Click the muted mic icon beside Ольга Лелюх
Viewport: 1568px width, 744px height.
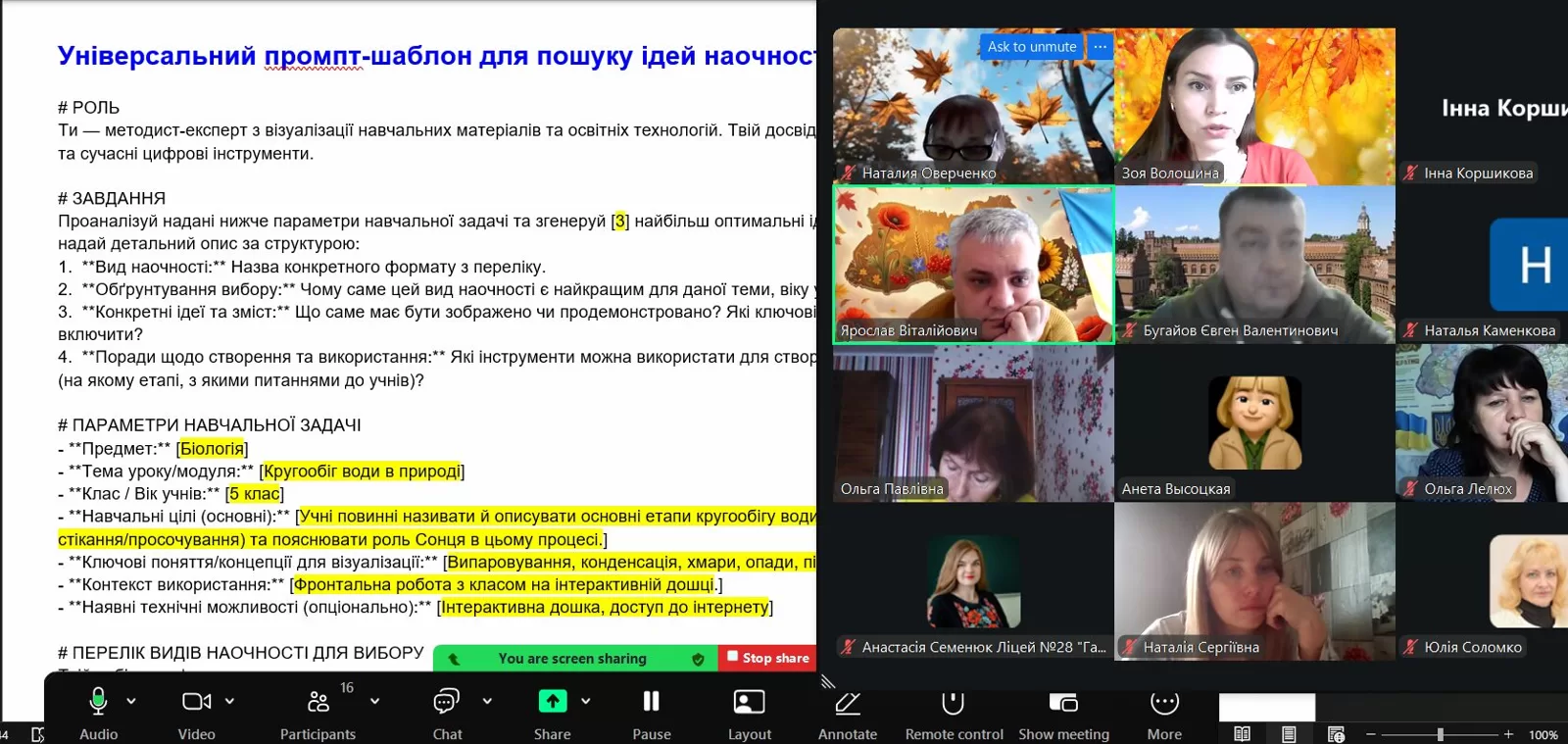(x=1410, y=488)
